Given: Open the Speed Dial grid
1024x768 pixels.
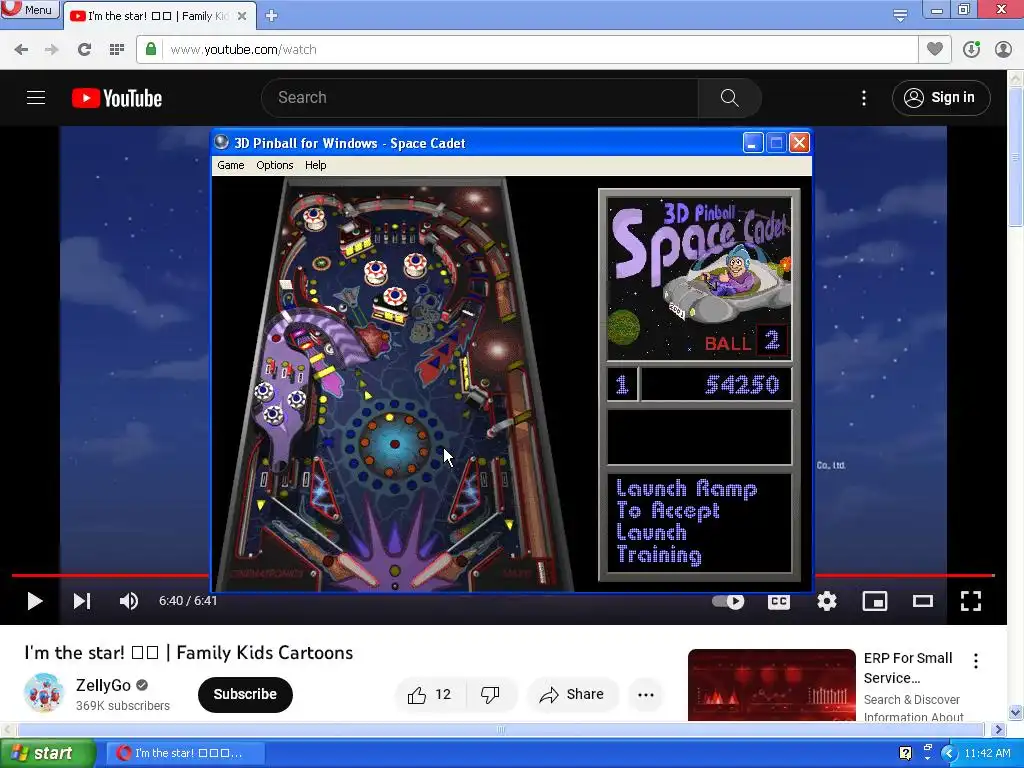Looking at the screenshot, I should tap(117, 50).
